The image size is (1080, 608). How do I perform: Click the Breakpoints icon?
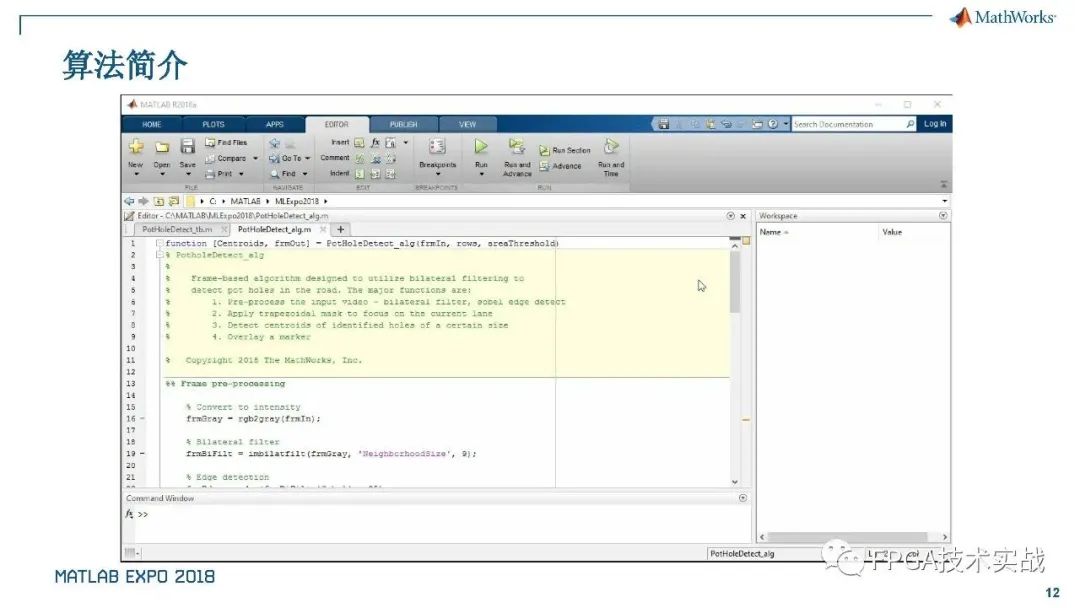(x=437, y=146)
